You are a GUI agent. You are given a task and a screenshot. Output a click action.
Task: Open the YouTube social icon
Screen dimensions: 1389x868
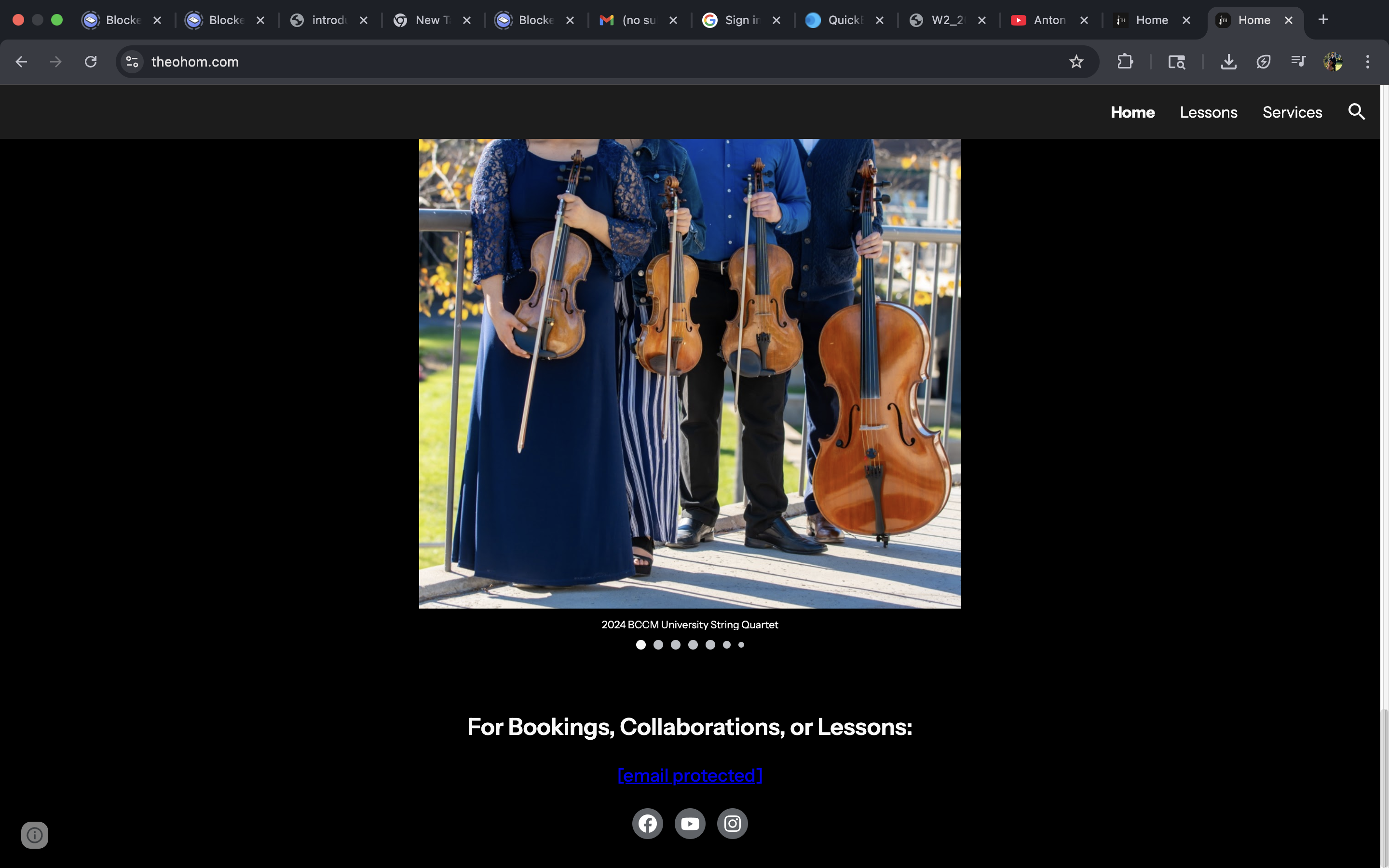[690, 823]
